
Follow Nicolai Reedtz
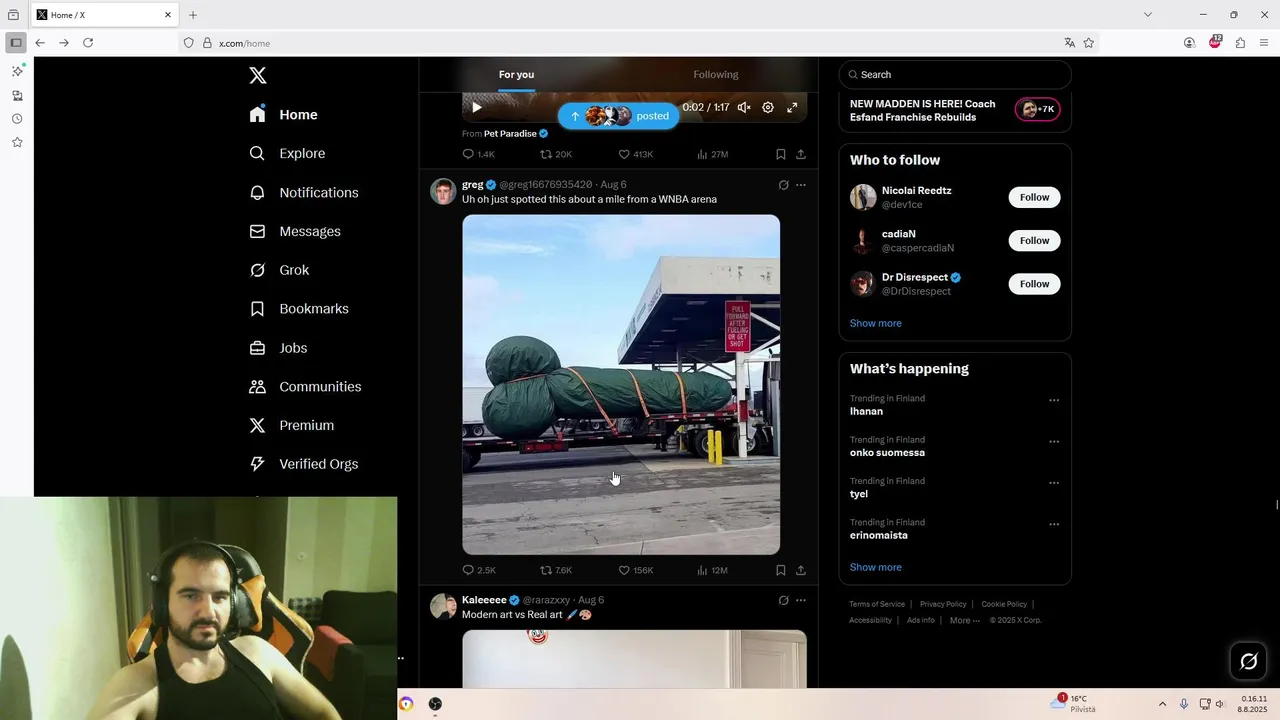1034,198
